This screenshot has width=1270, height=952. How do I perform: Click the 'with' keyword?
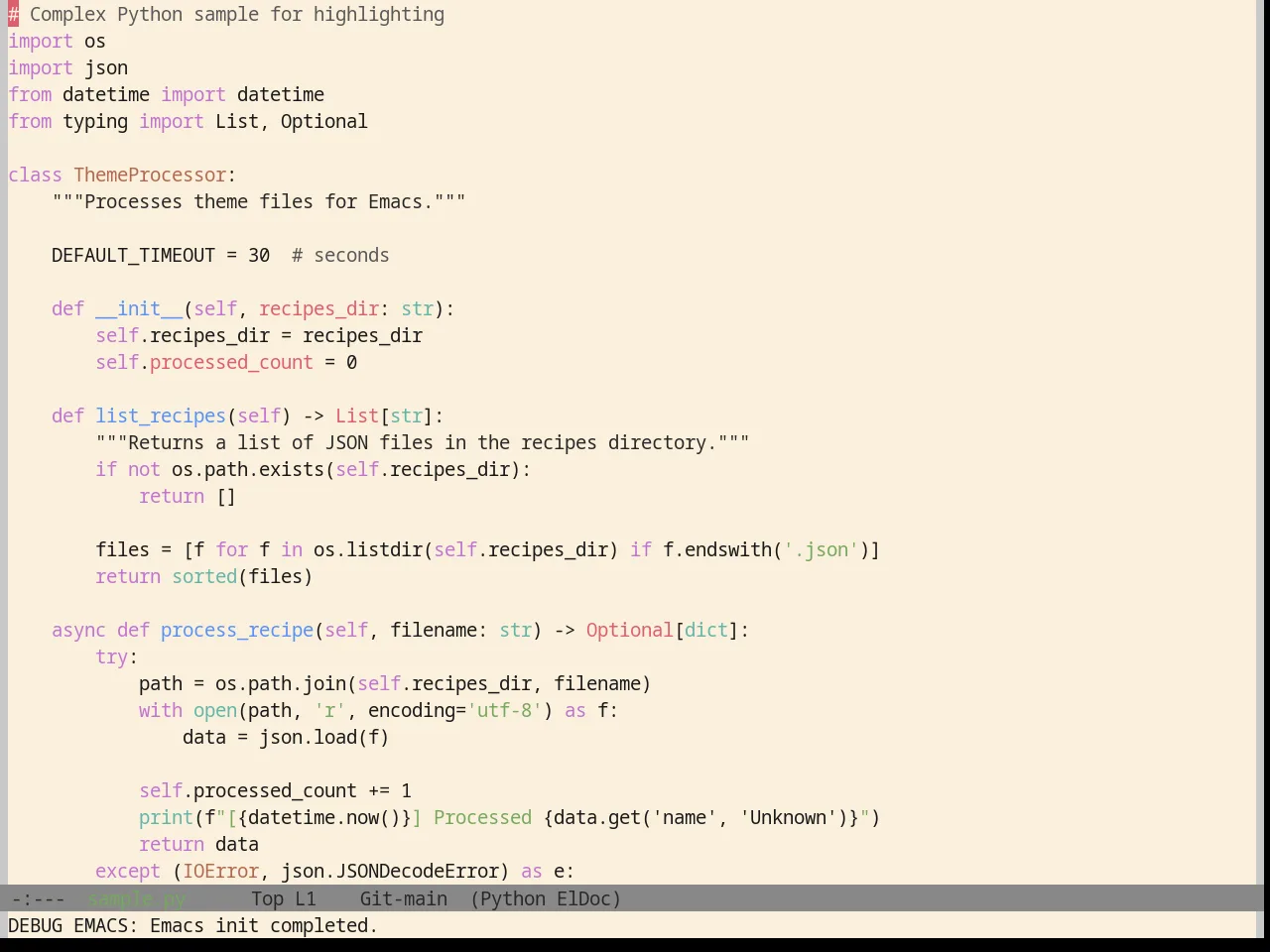click(161, 711)
